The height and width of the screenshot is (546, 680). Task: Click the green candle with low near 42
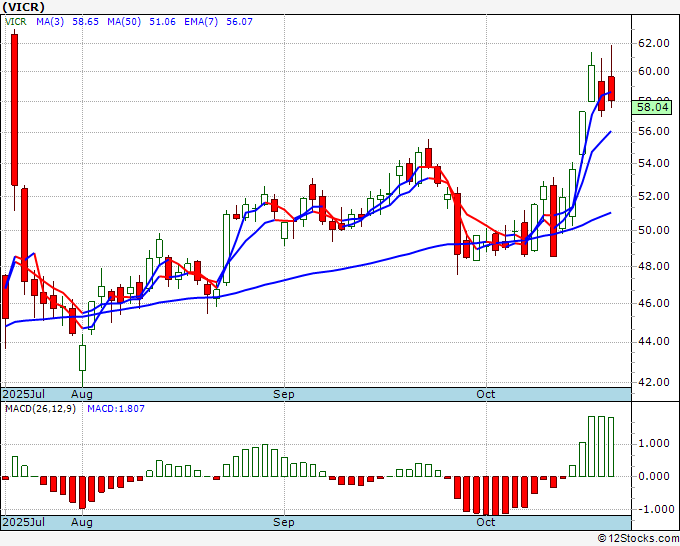(82, 358)
